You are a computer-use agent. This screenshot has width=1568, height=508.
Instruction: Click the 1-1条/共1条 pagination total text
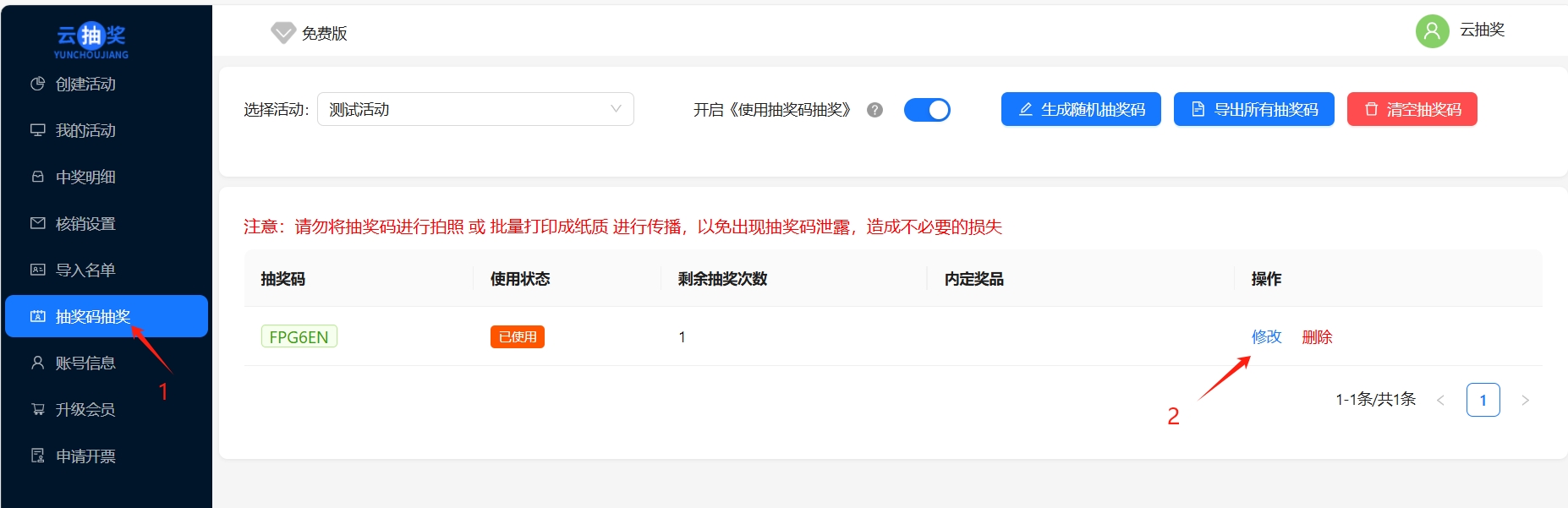[1376, 399]
